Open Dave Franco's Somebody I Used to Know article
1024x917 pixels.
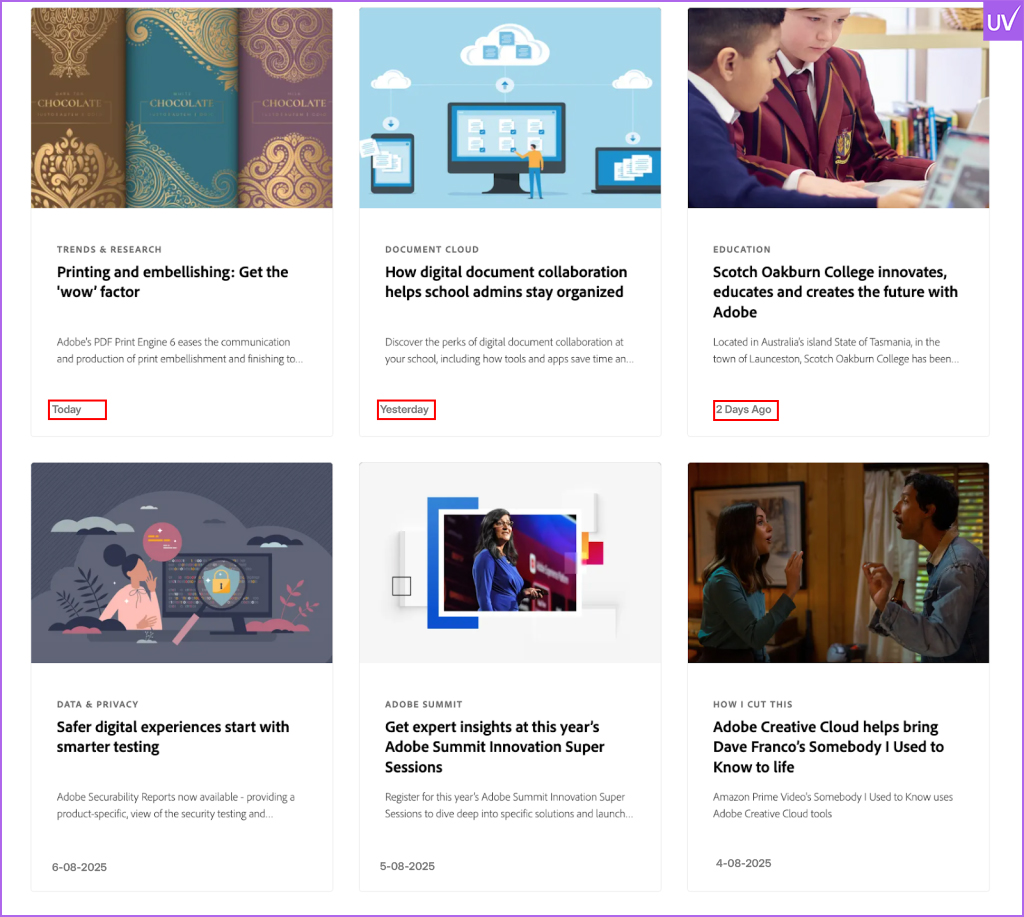pyautogui.click(x=828, y=747)
